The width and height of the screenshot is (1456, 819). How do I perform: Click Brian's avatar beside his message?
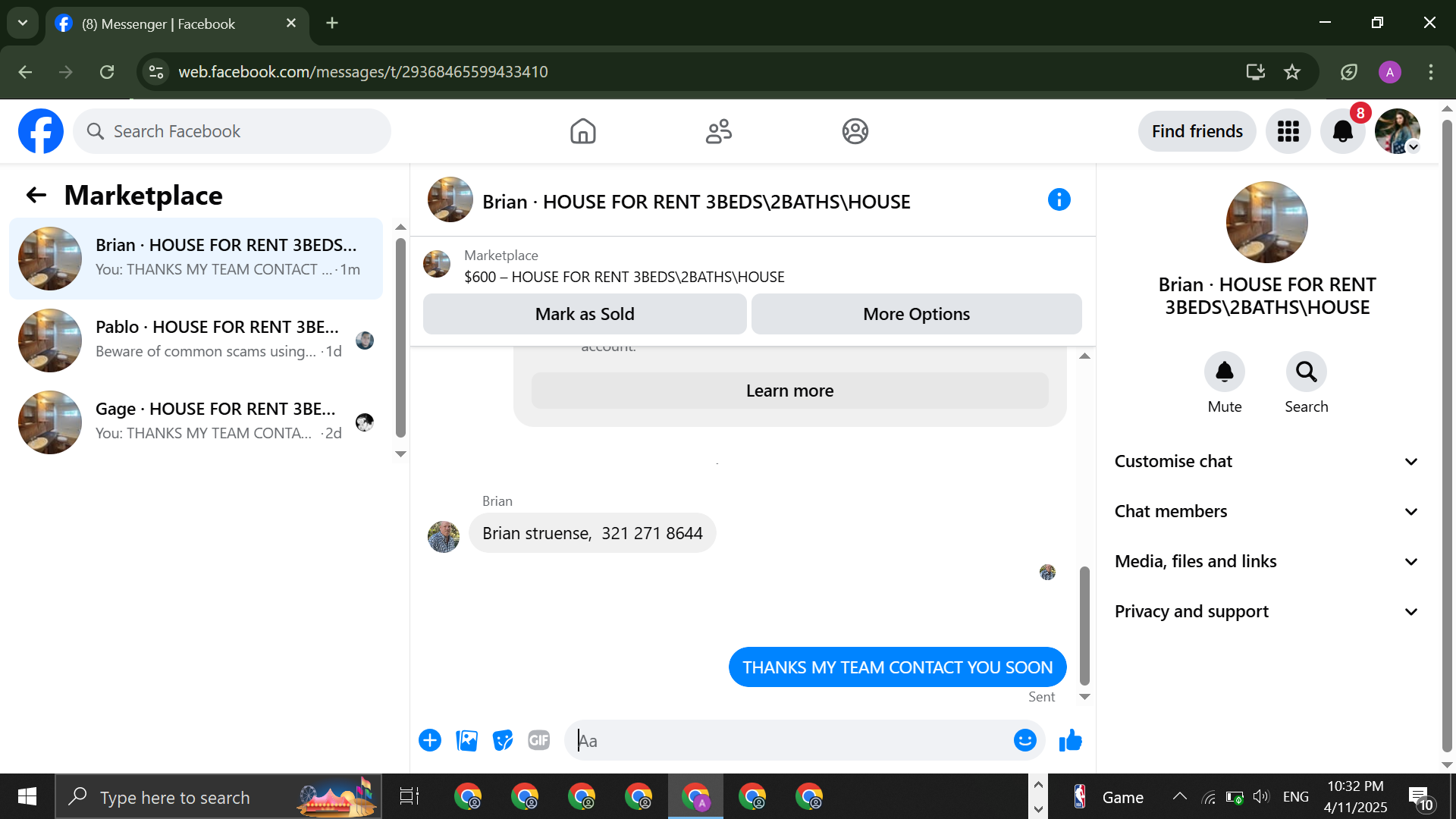pos(444,536)
